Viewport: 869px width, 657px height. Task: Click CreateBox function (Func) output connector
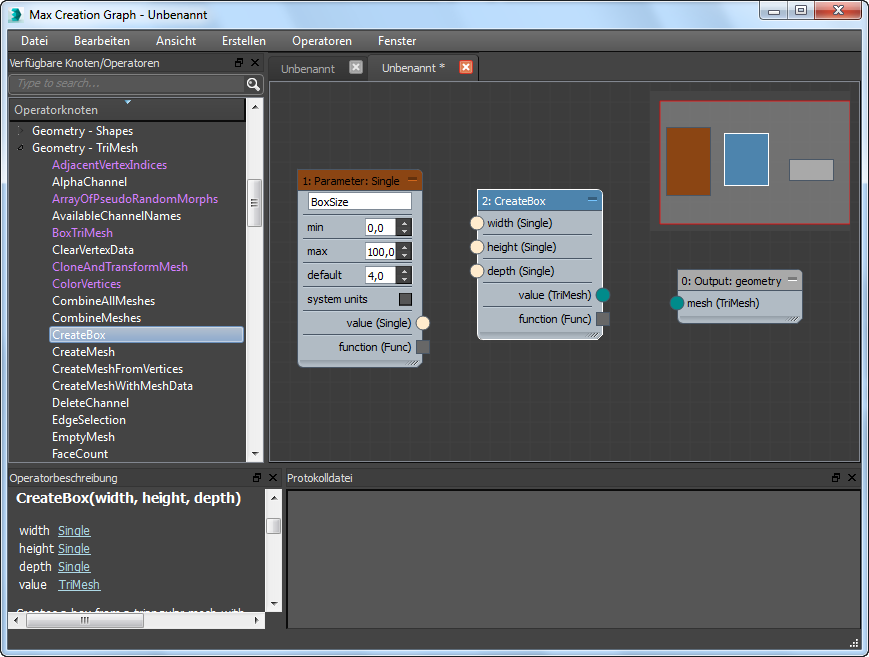603,319
